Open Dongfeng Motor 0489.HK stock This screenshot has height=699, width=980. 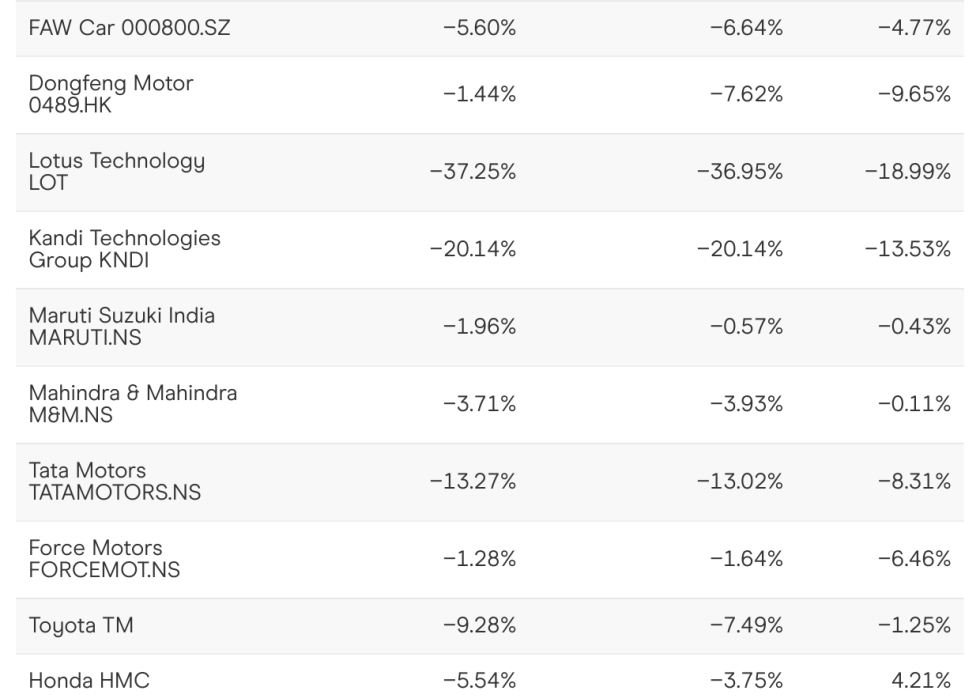coord(111,95)
